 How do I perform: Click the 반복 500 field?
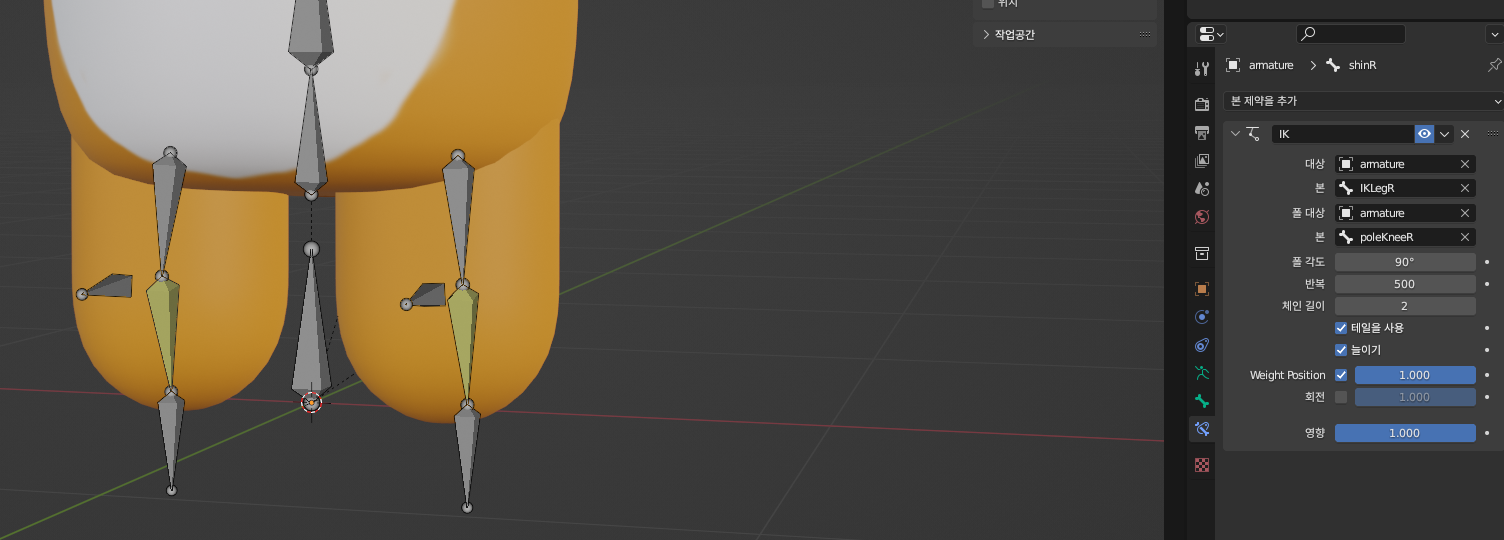(1405, 284)
